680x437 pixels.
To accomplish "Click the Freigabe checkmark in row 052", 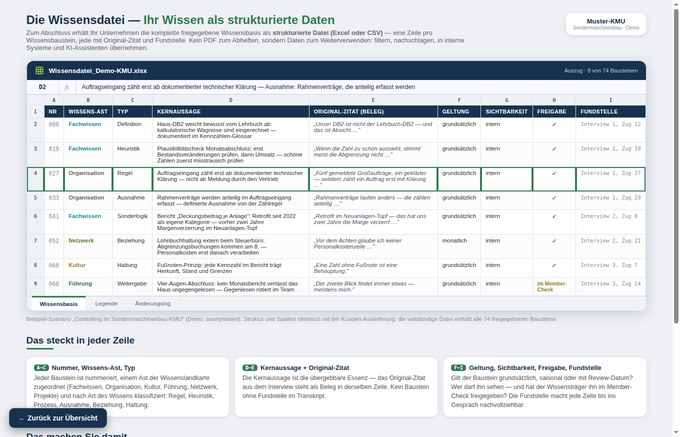I will click(x=554, y=241).
